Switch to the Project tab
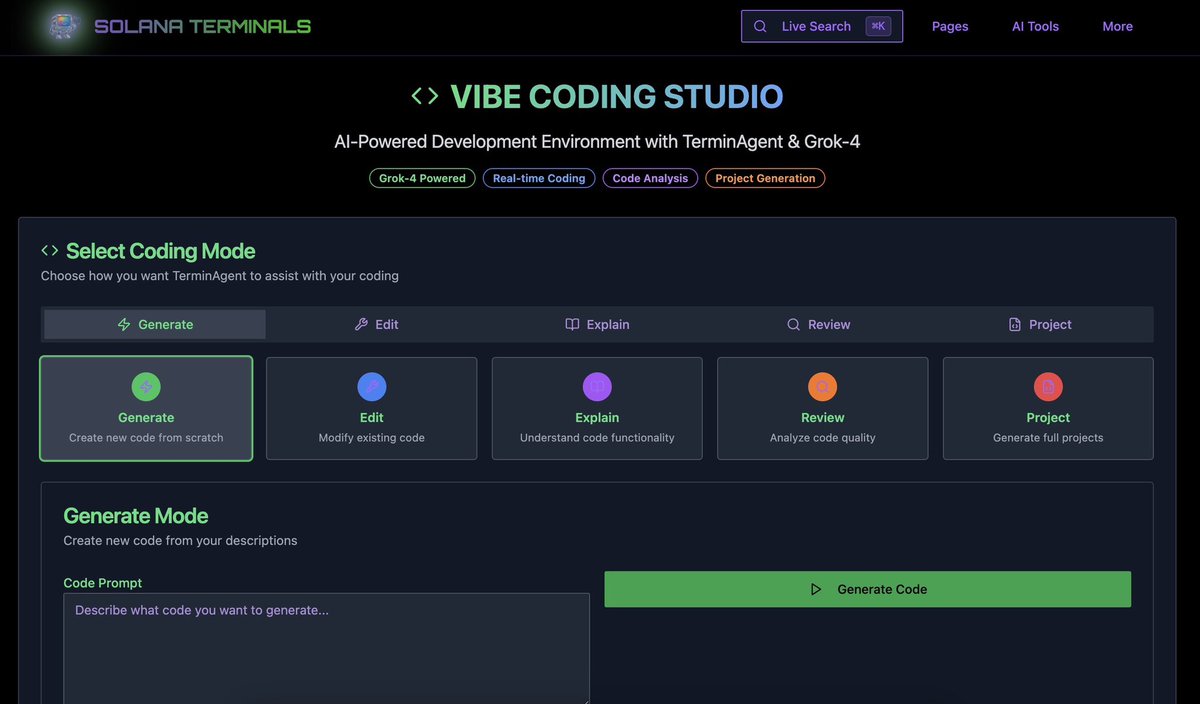 (1040, 324)
